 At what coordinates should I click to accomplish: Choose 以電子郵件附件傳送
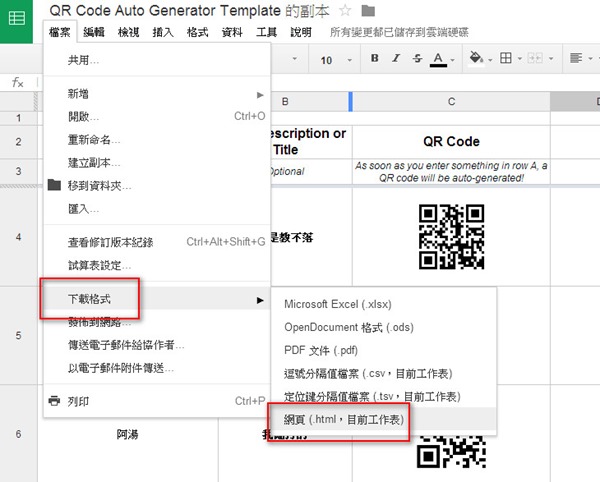pyautogui.click(x=157, y=368)
